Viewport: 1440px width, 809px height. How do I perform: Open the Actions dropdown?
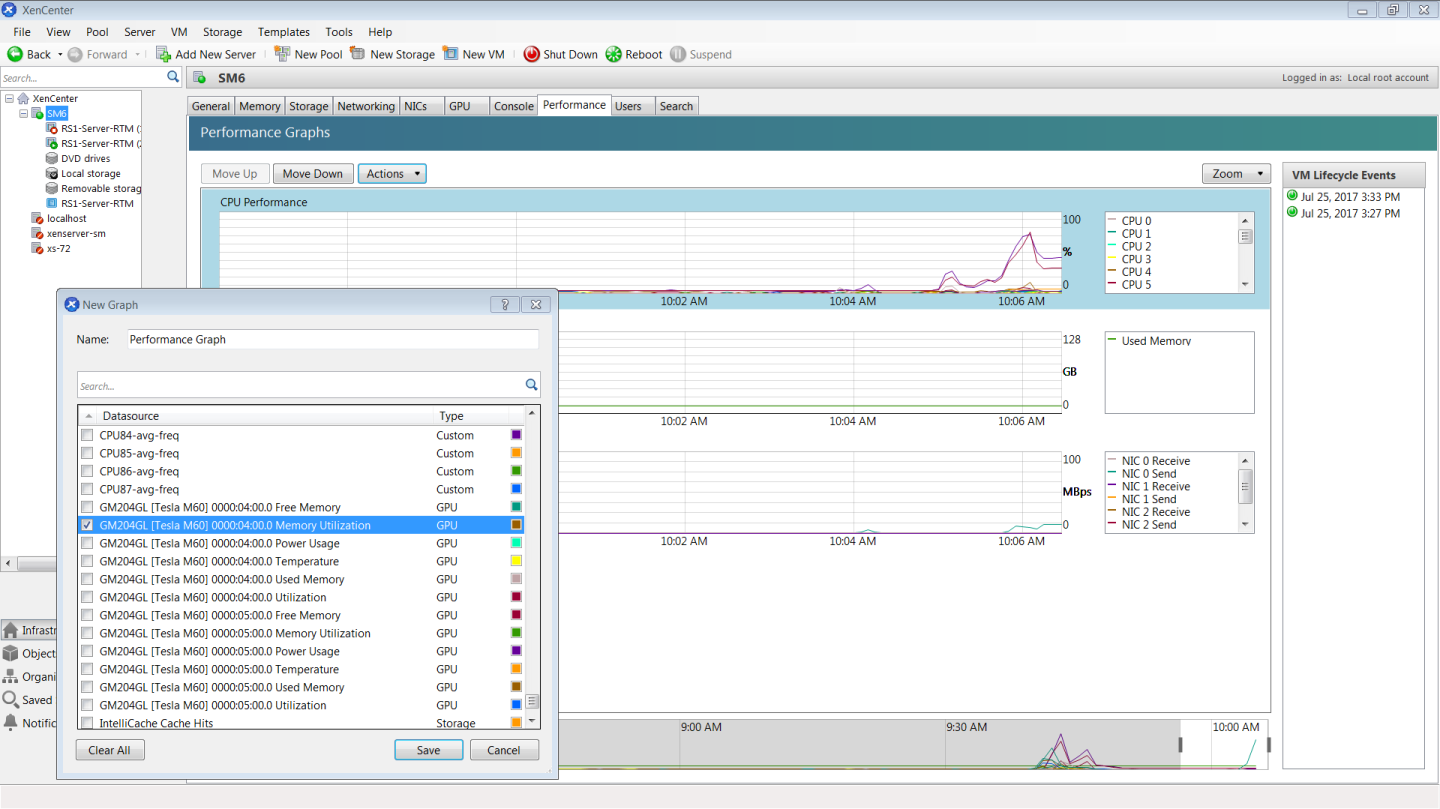tap(391, 173)
